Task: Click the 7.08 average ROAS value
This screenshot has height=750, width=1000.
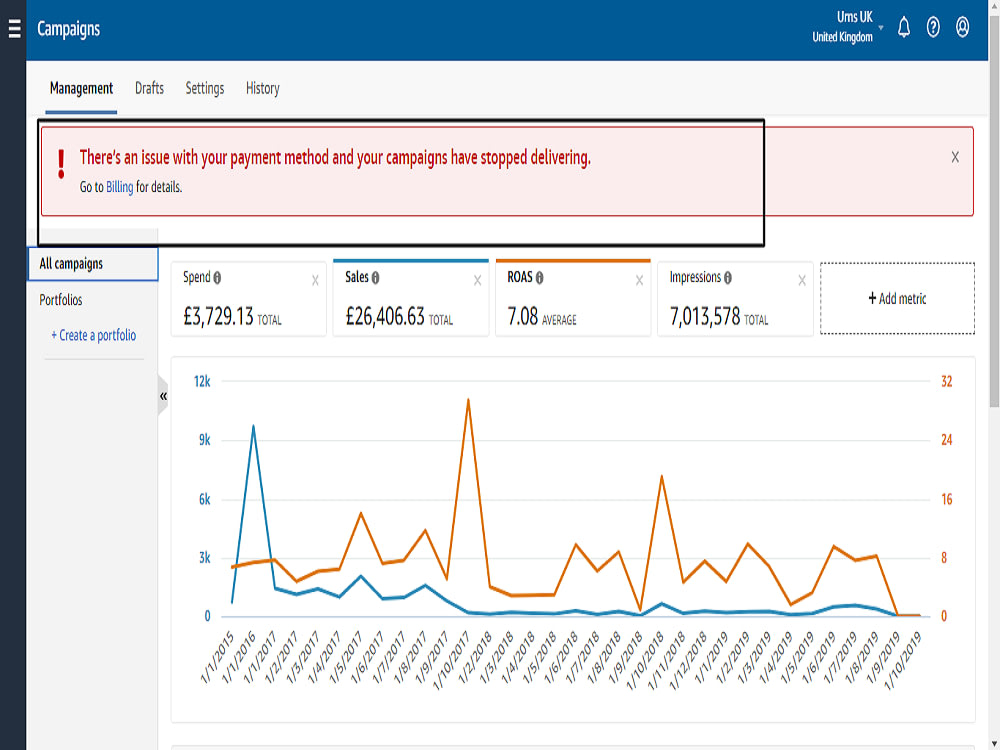Action: [522, 316]
